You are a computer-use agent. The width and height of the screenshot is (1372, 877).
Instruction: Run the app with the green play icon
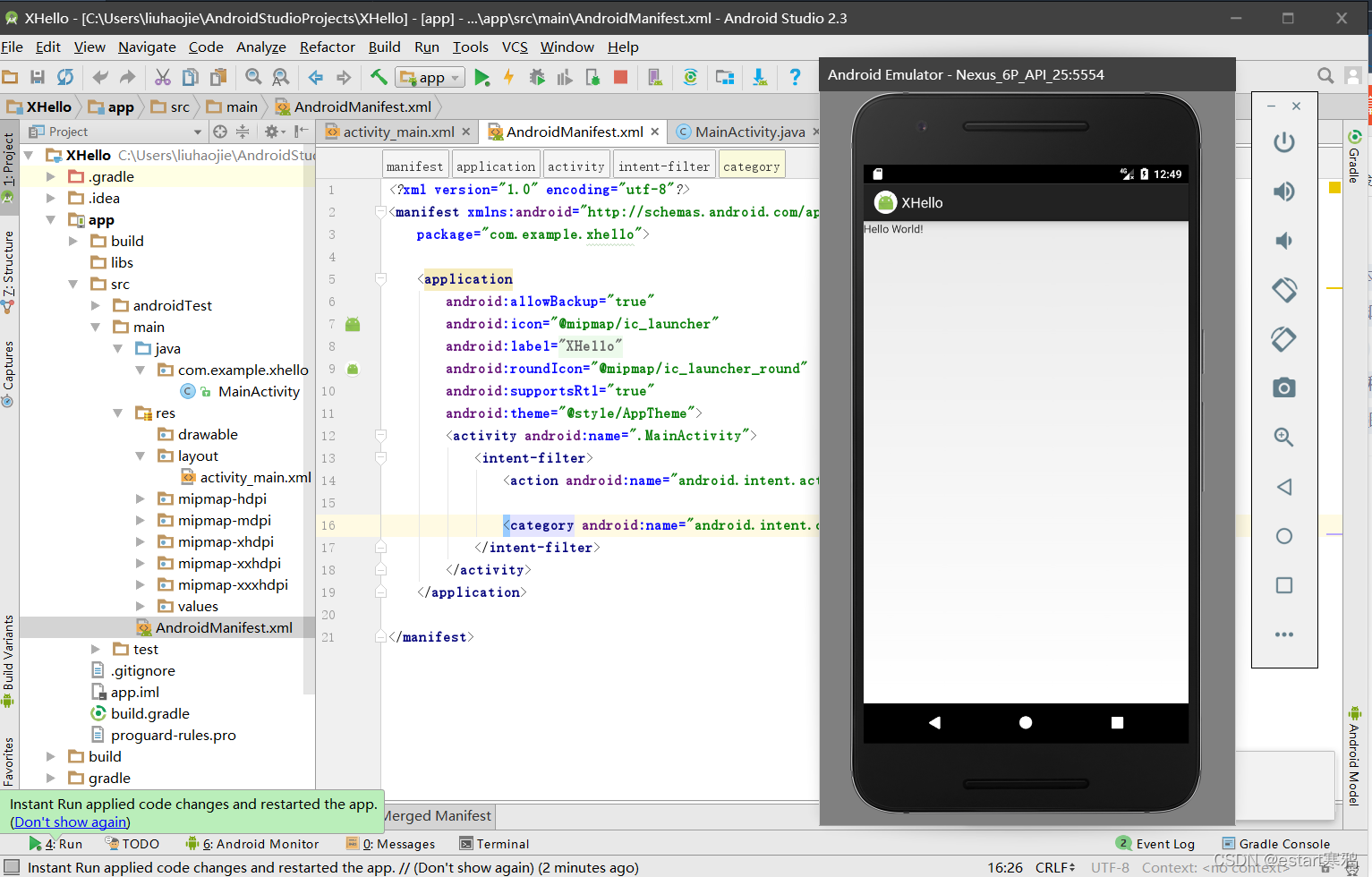pyautogui.click(x=481, y=78)
